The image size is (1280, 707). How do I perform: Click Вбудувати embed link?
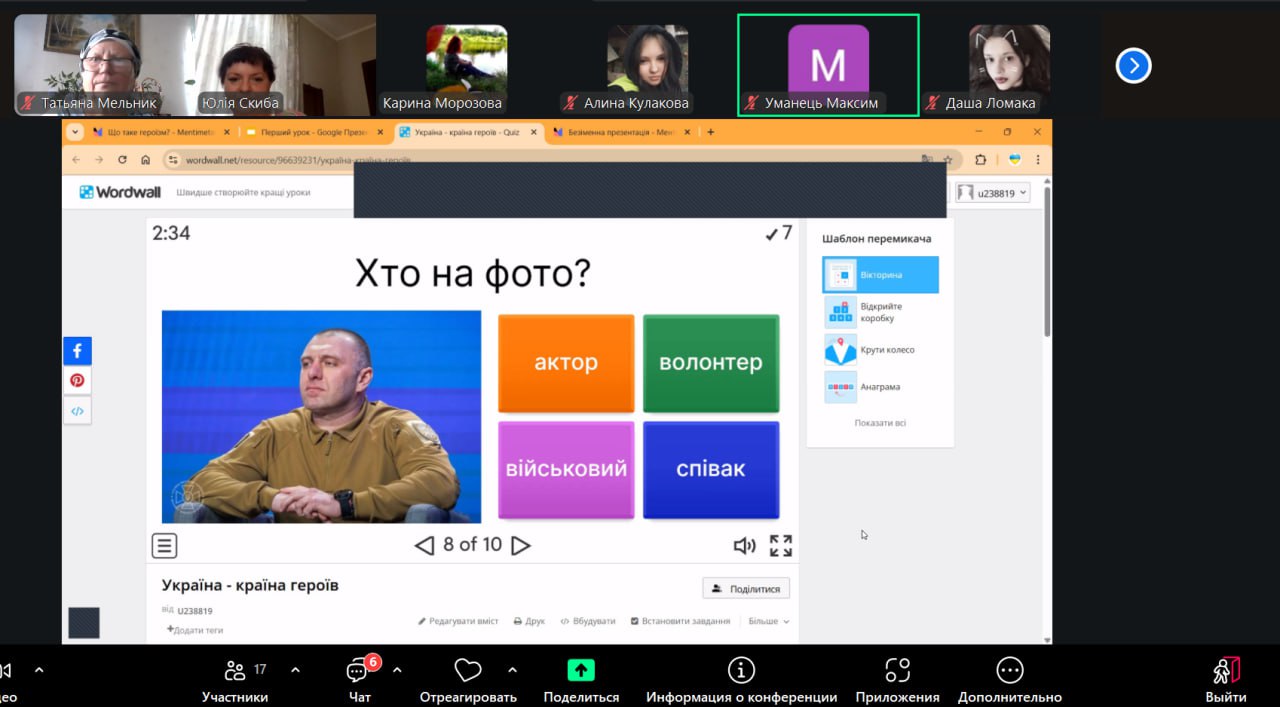(x=588, y=621)
